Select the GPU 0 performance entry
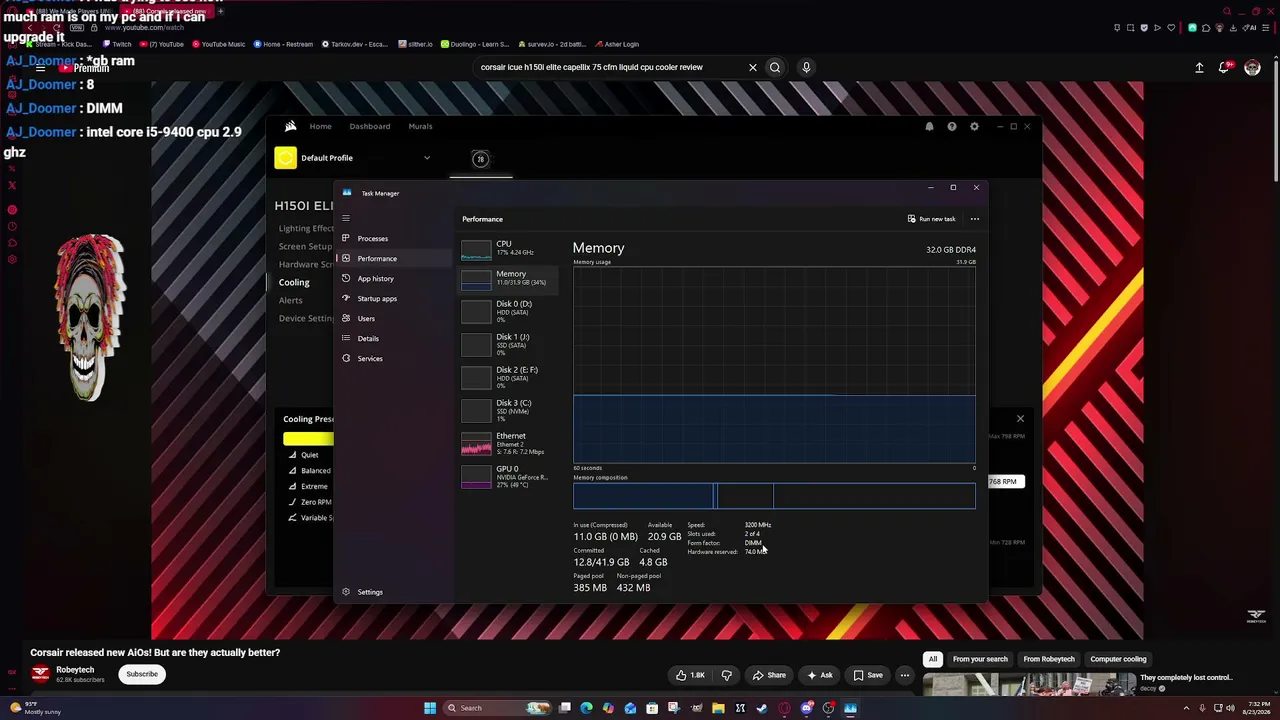 [x=508, y=476]
